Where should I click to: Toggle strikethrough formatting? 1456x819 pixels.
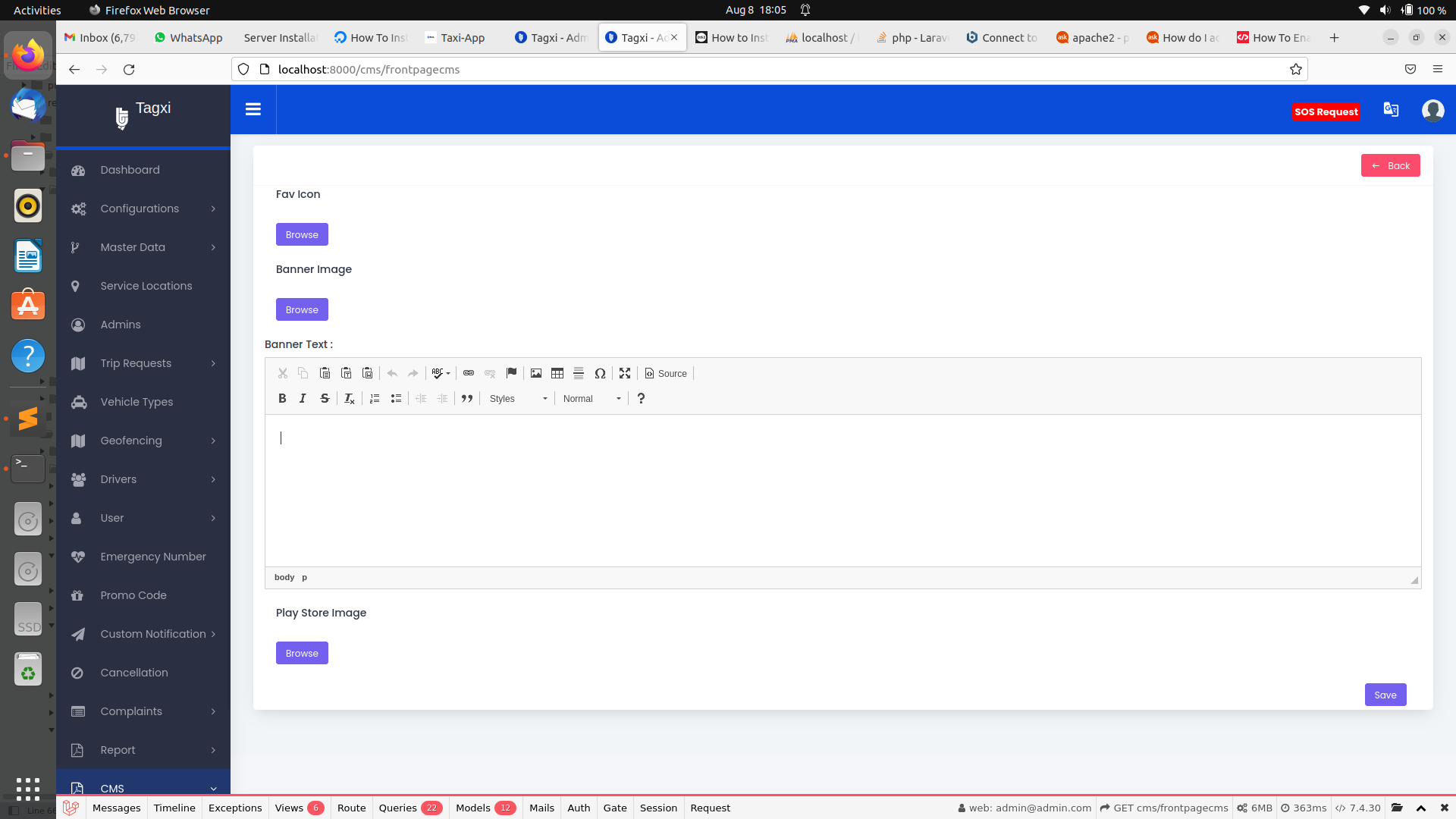click(x=325, y=398)
